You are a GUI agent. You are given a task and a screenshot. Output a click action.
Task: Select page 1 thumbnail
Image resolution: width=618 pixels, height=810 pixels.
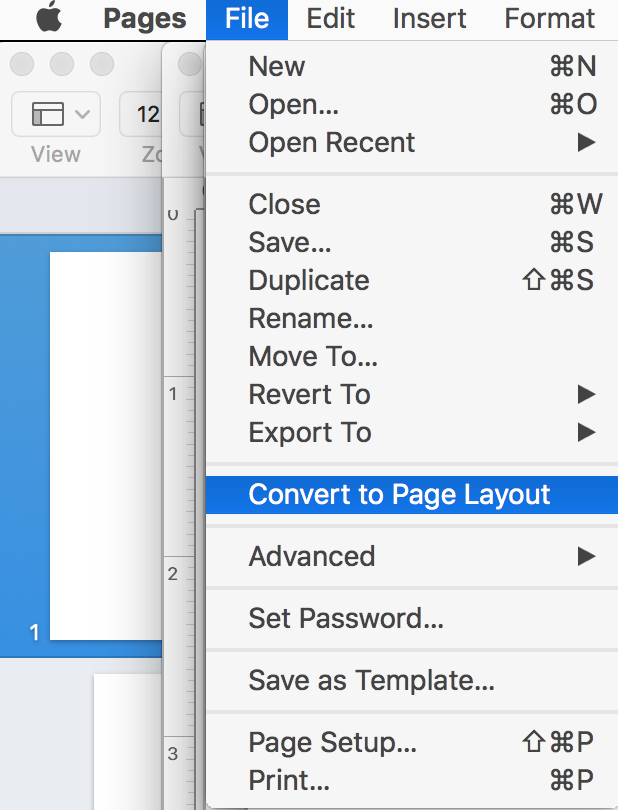pos(105,445)
